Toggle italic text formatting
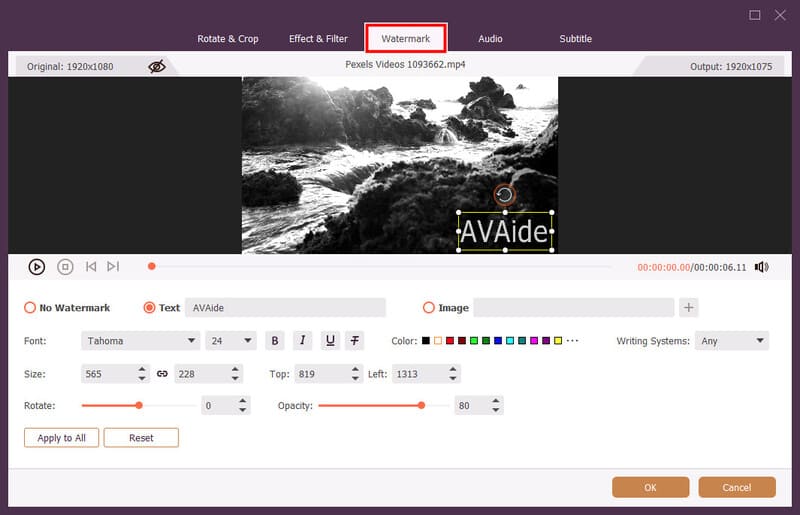 pyautogui.click(x=303, y=340)
